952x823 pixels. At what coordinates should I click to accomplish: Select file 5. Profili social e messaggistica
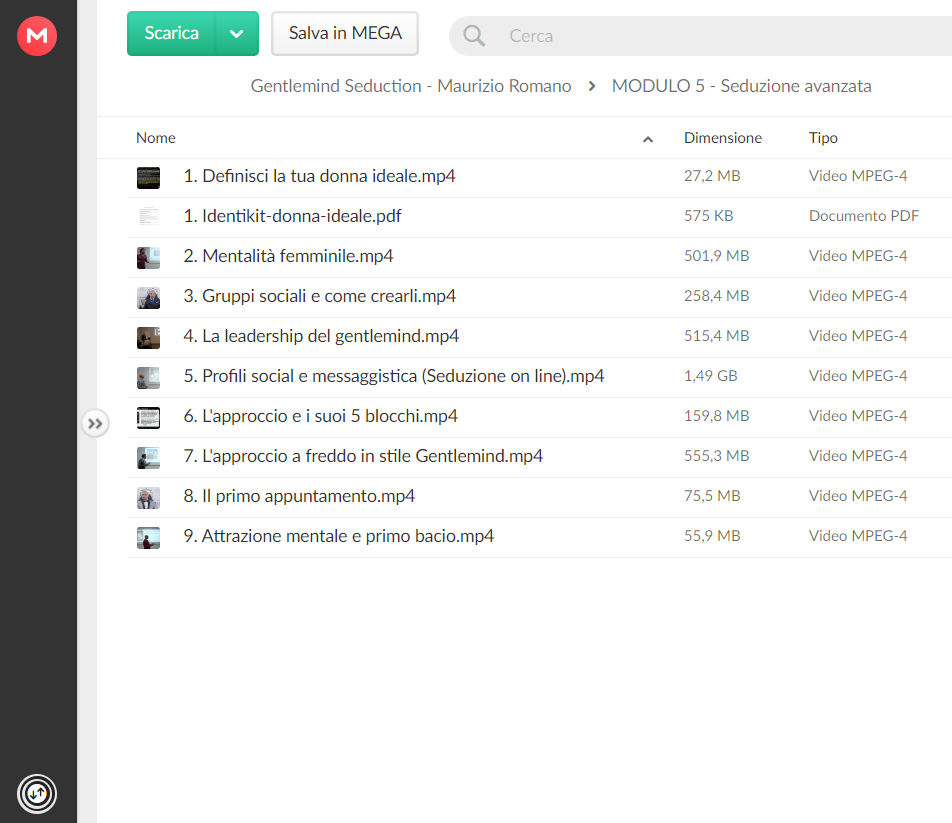[394, 376]
